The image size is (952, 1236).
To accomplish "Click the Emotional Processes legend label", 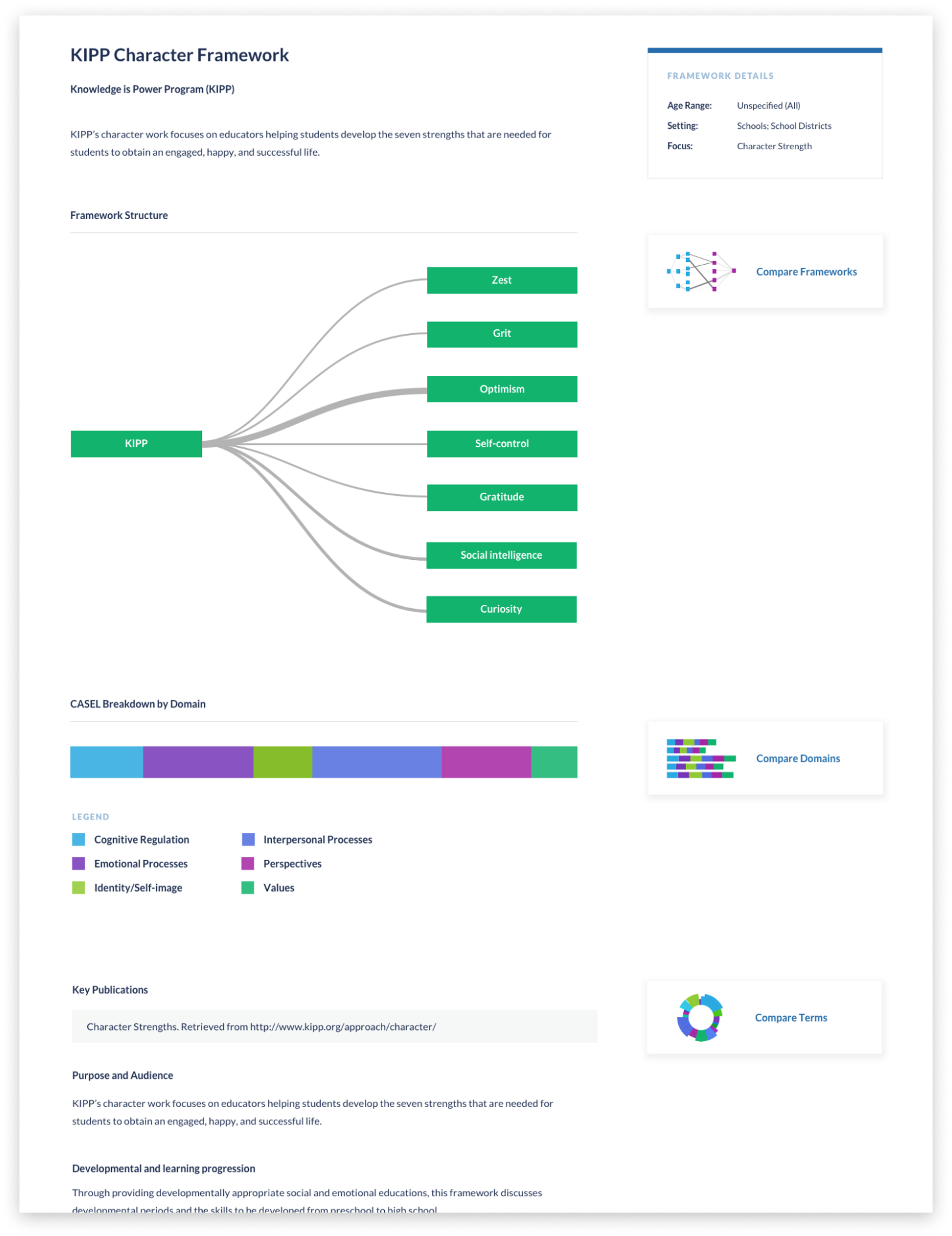I will pos(141,864).
